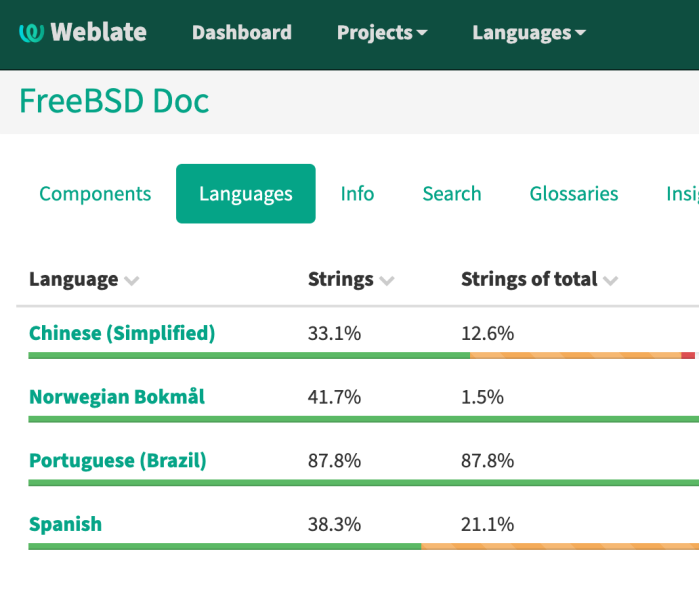Click the 41.7% Strings value
This screenshot has width=699, height=600.
[334, 397]
